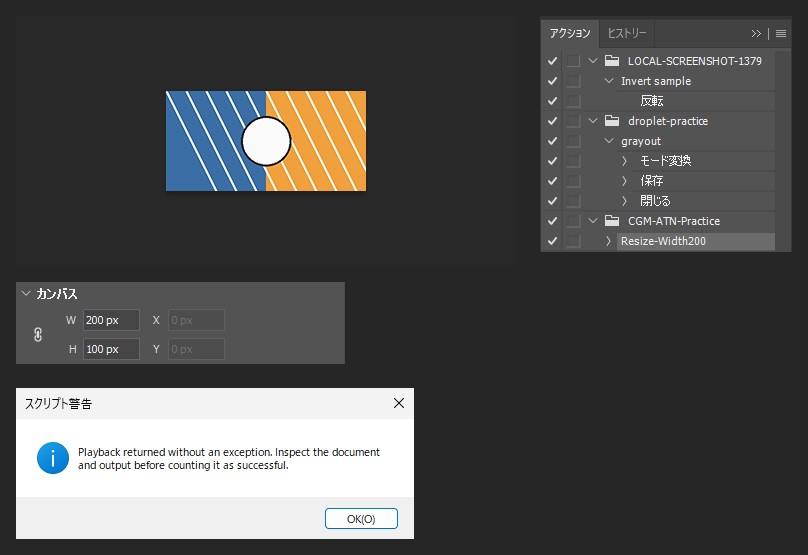The image size is (808, 555).
Task: Expand the Resize-Width200 action
Action: click(x=609, y=241)
